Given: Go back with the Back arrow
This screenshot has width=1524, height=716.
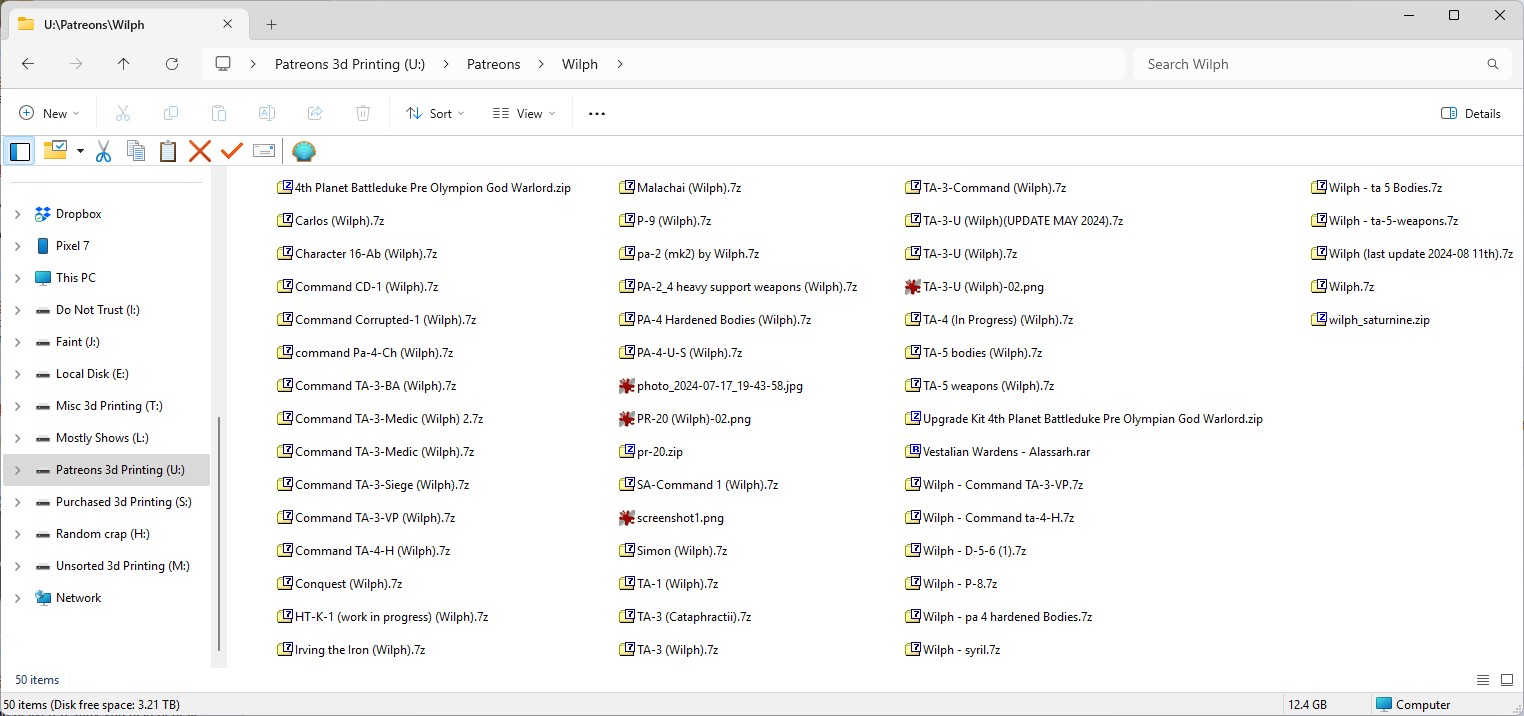Looking at the screenshot, I should click(x=28, y=64).
